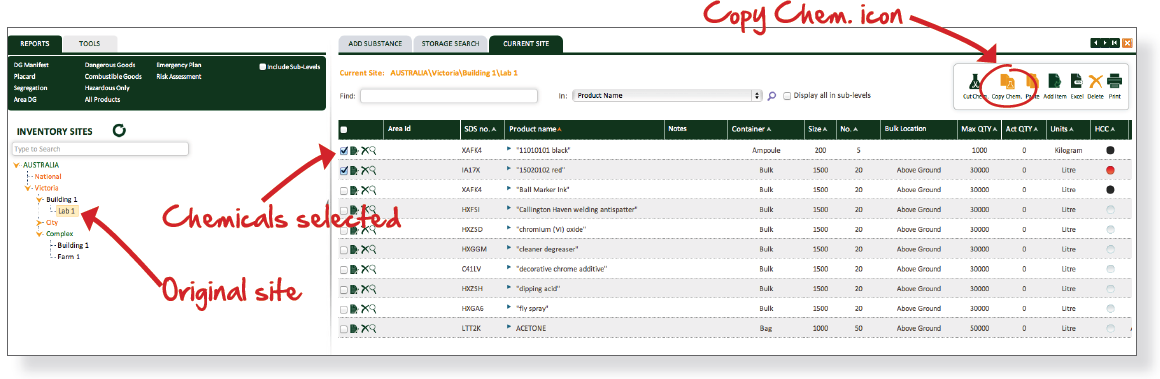Click the magnifier icon on 15020102 red row
This screenshot has width=1160, height=379.
pyautogui.click(x=373, y=170)
